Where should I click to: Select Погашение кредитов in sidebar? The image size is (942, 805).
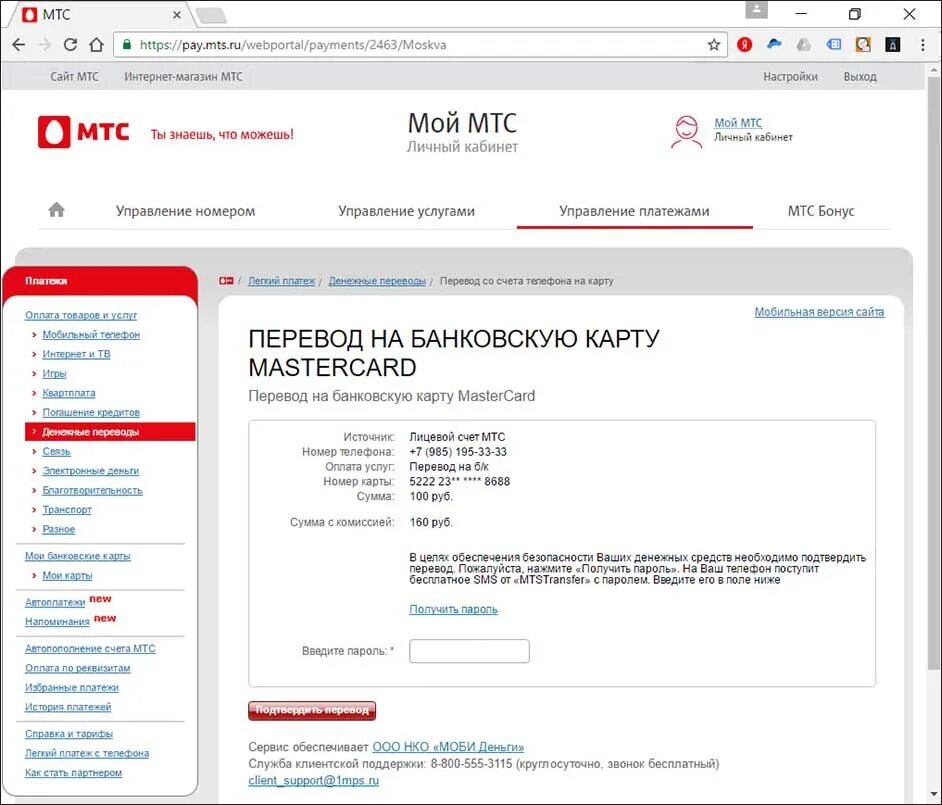(91, 412)
